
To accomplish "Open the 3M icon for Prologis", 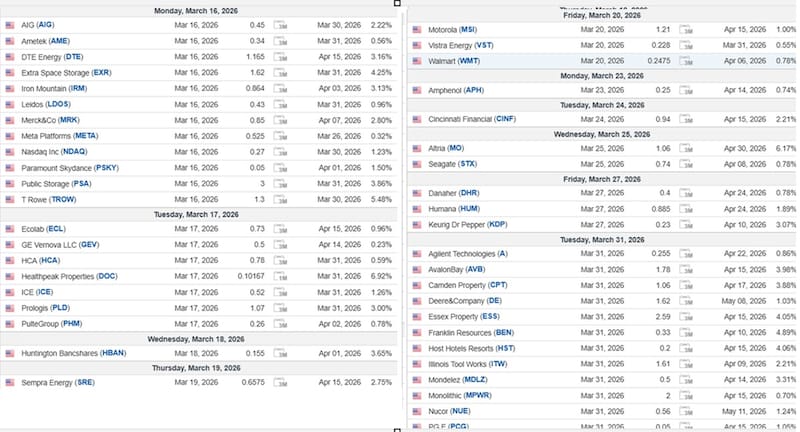I will pos(283,308).
